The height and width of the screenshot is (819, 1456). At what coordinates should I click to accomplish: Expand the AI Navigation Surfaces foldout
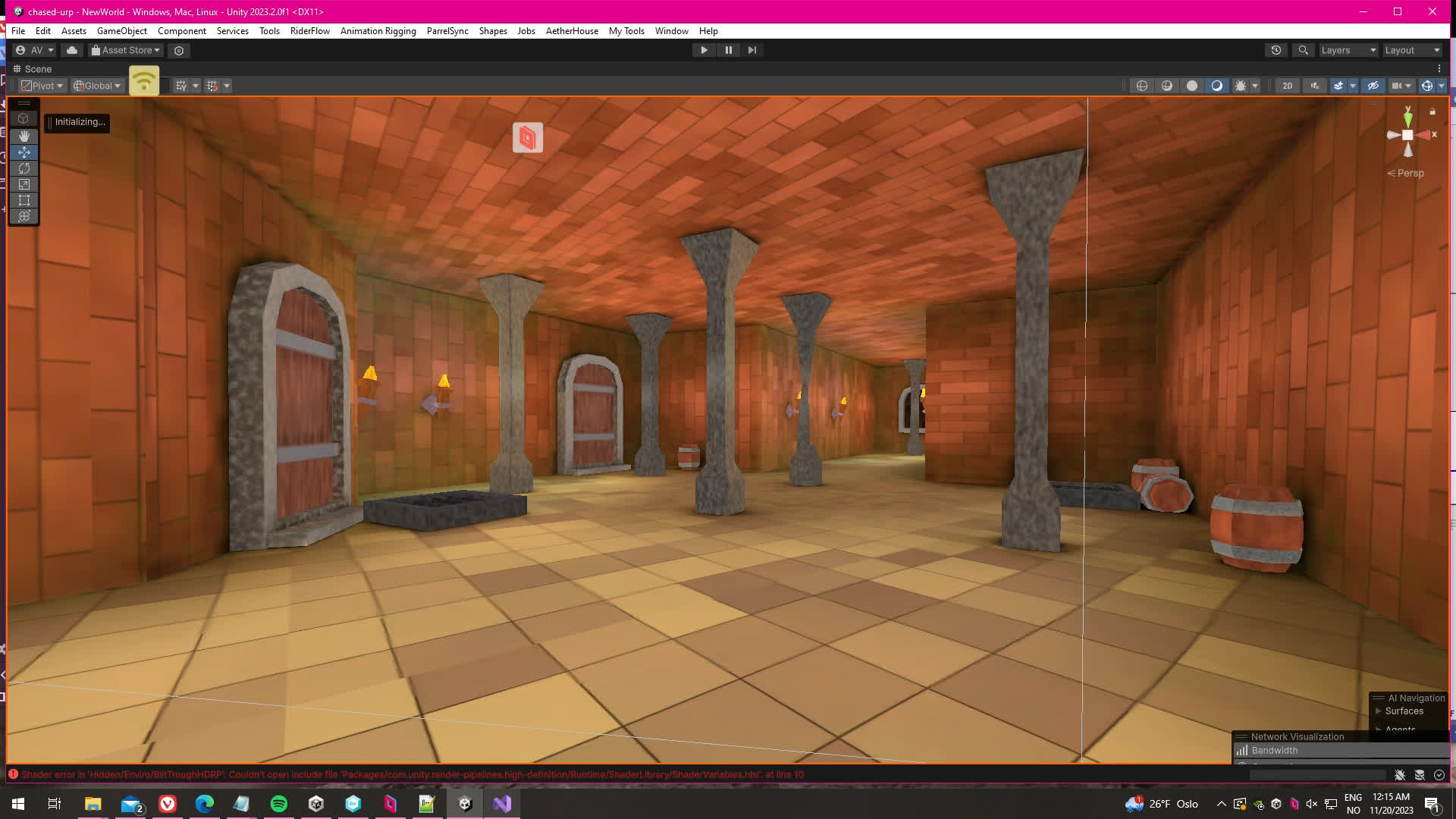click(x=1379, y=711)
